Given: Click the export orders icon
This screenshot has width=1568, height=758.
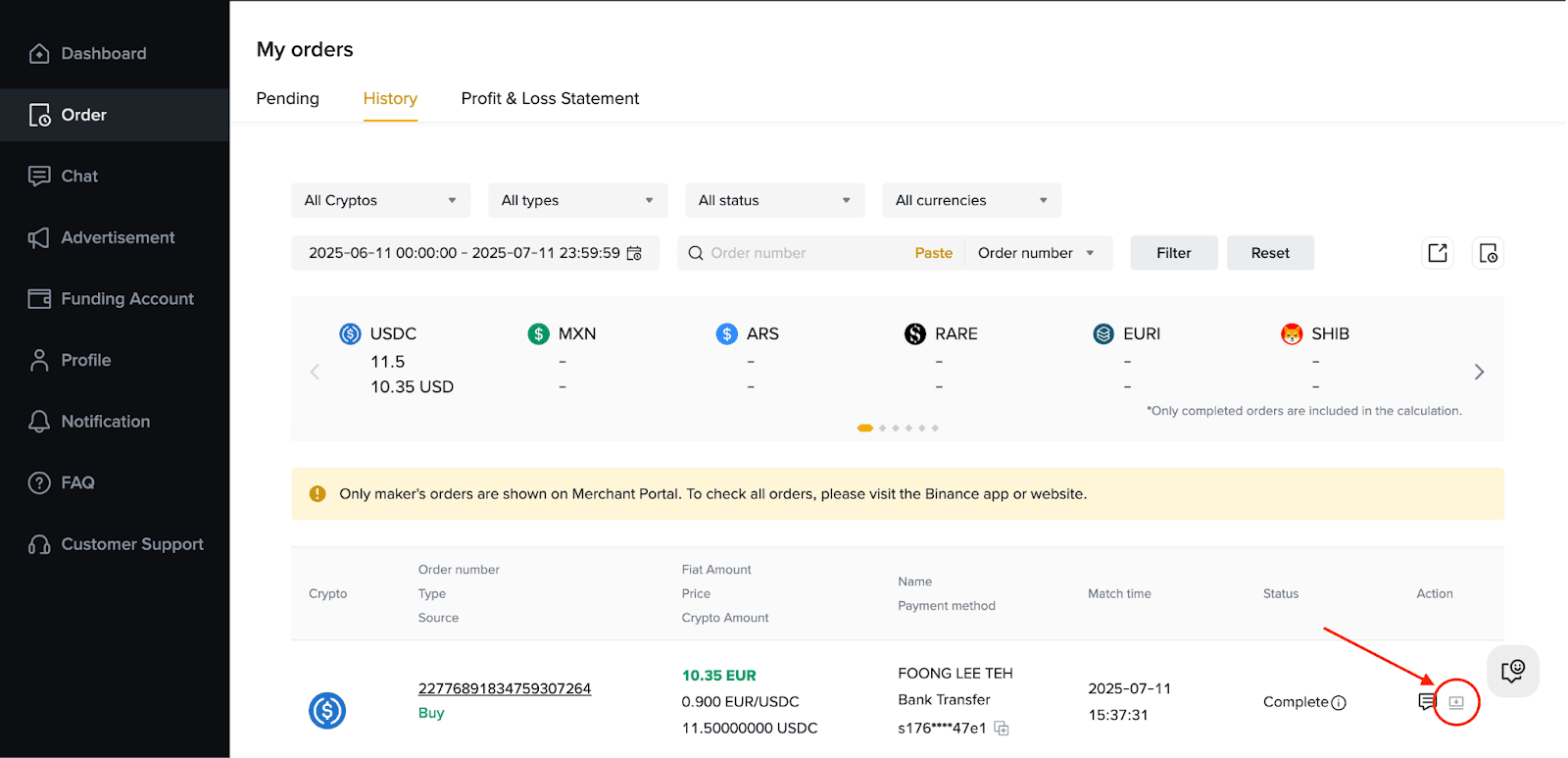Looking at the screenshot, I should coord(1438,253).
